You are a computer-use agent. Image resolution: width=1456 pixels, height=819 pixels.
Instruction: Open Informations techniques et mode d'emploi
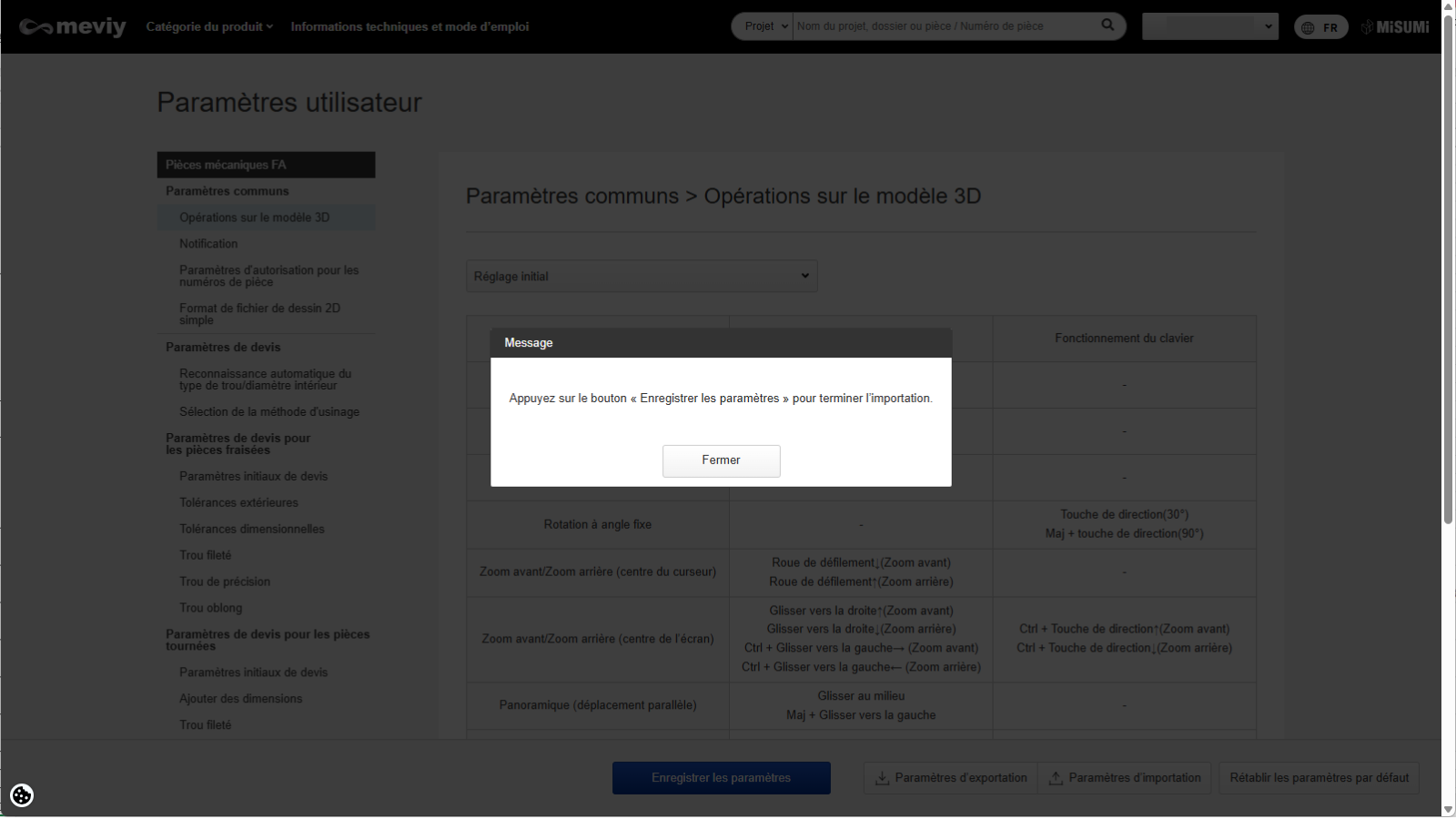(x=409, y=26)
